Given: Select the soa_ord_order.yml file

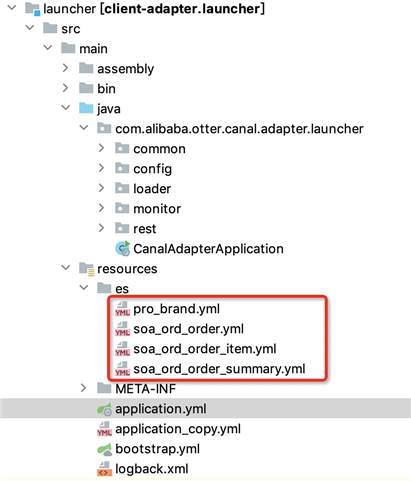Looking at the screenshot, I should point(188,329).
